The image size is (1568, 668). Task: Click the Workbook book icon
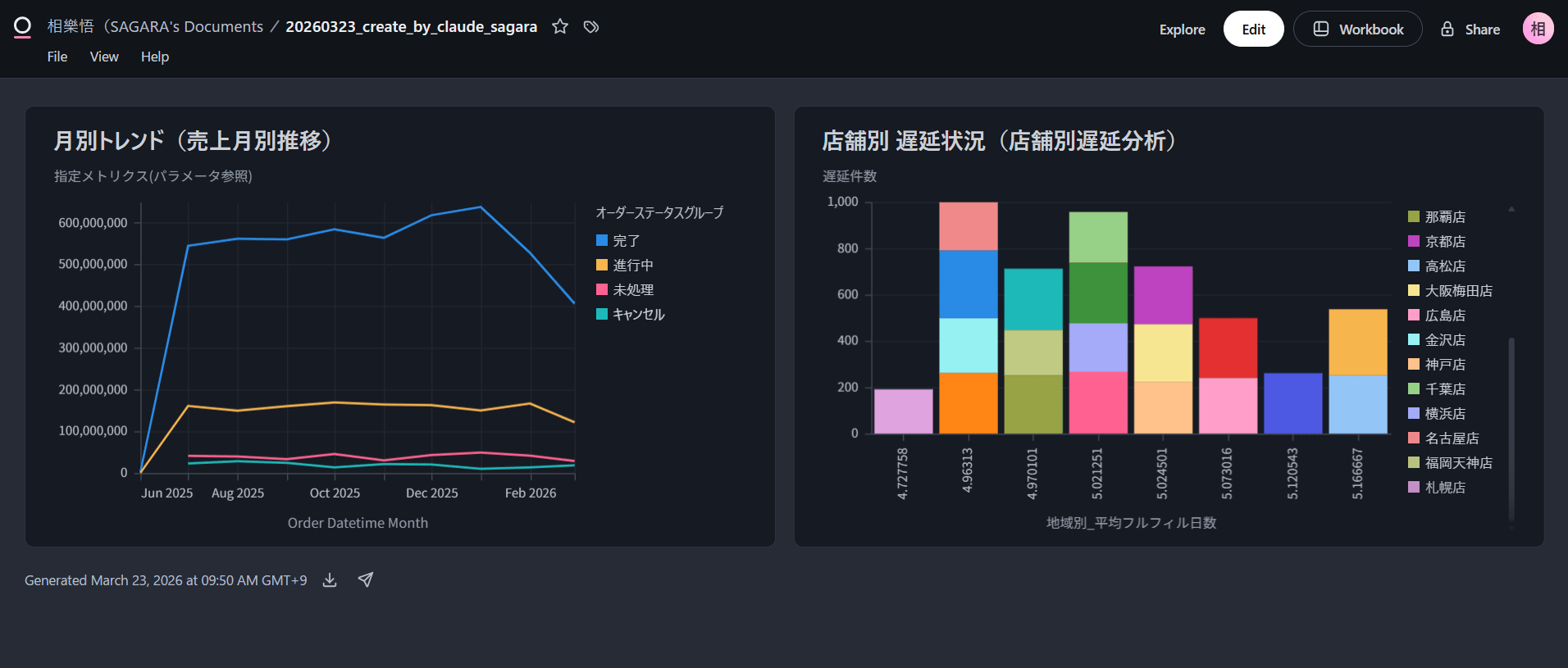(x=1321, y=30)
